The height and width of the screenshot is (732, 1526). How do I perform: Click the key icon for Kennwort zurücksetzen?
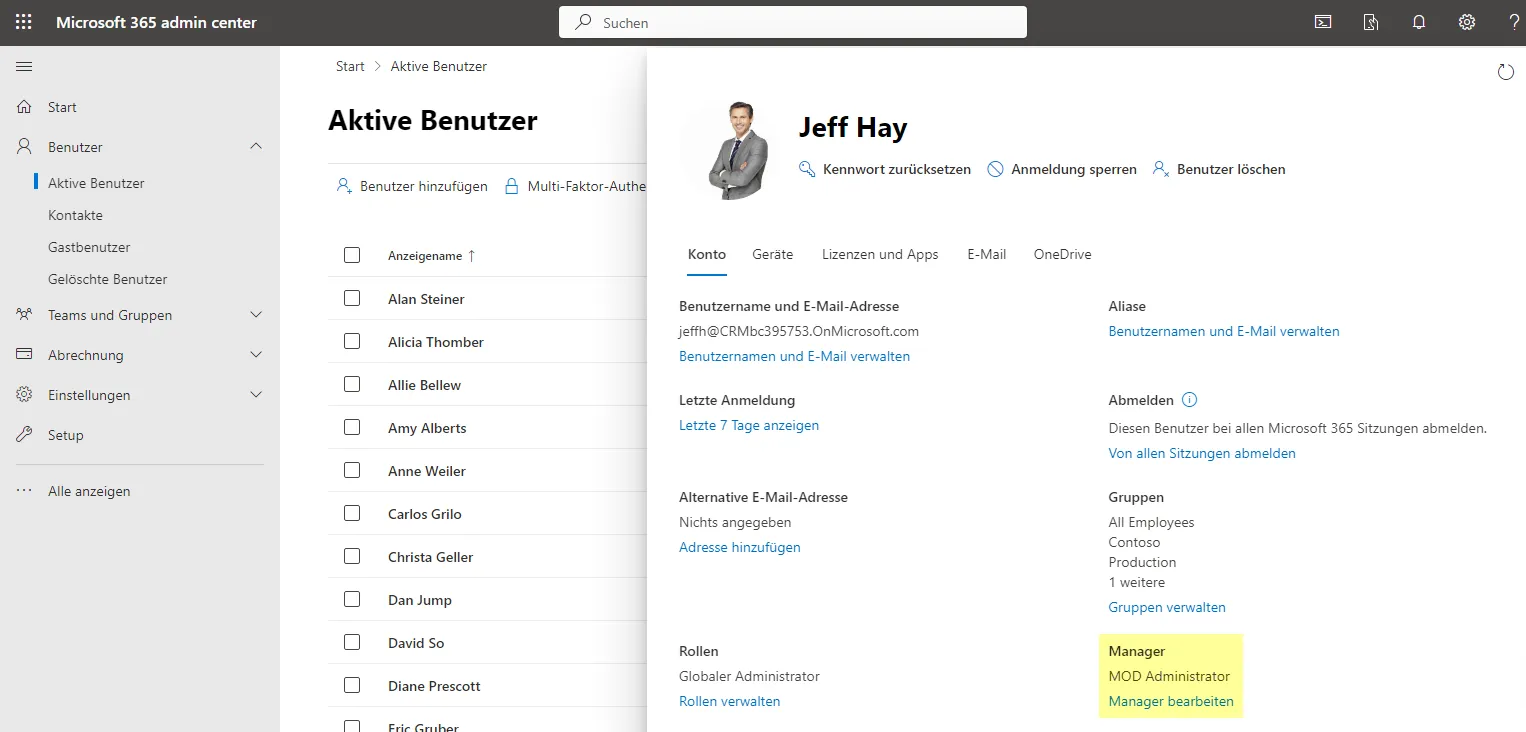(x=807, y=169)
